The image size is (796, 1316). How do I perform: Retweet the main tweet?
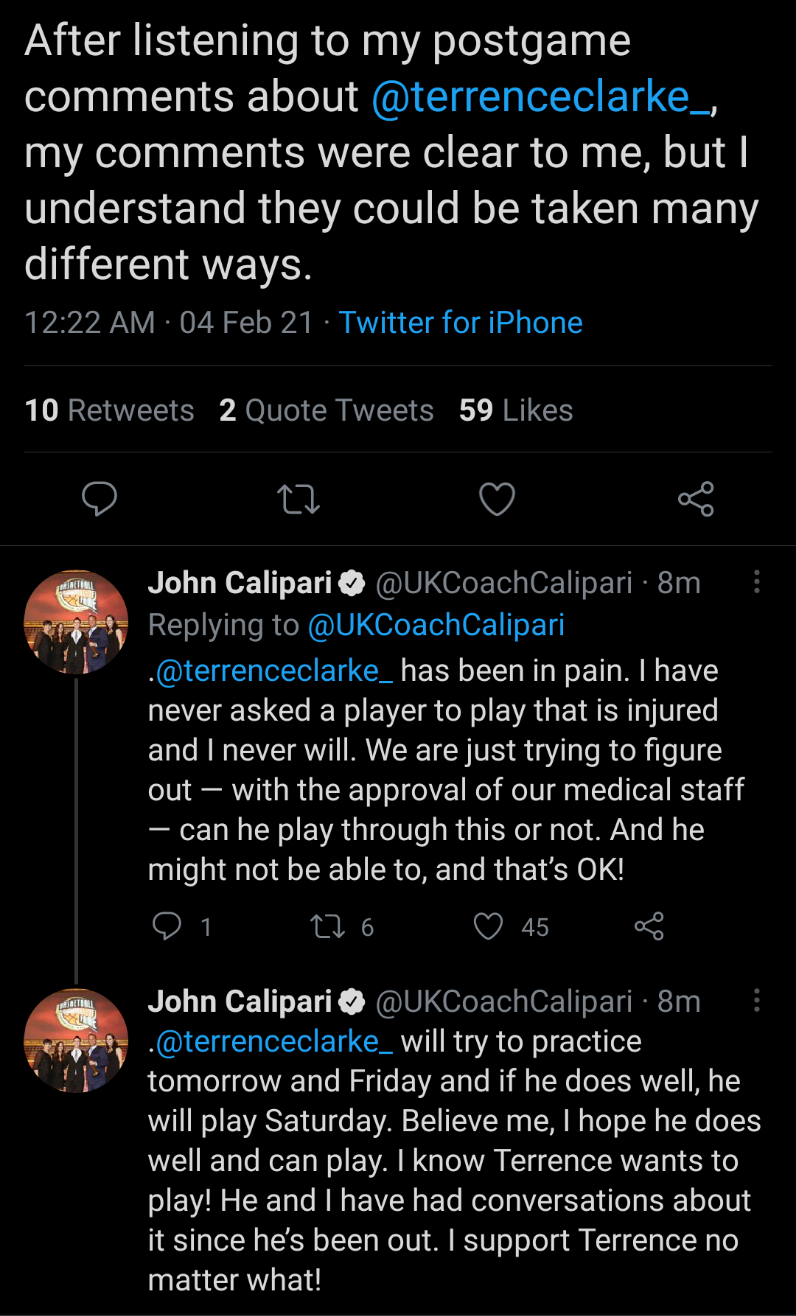pos(298,498)
